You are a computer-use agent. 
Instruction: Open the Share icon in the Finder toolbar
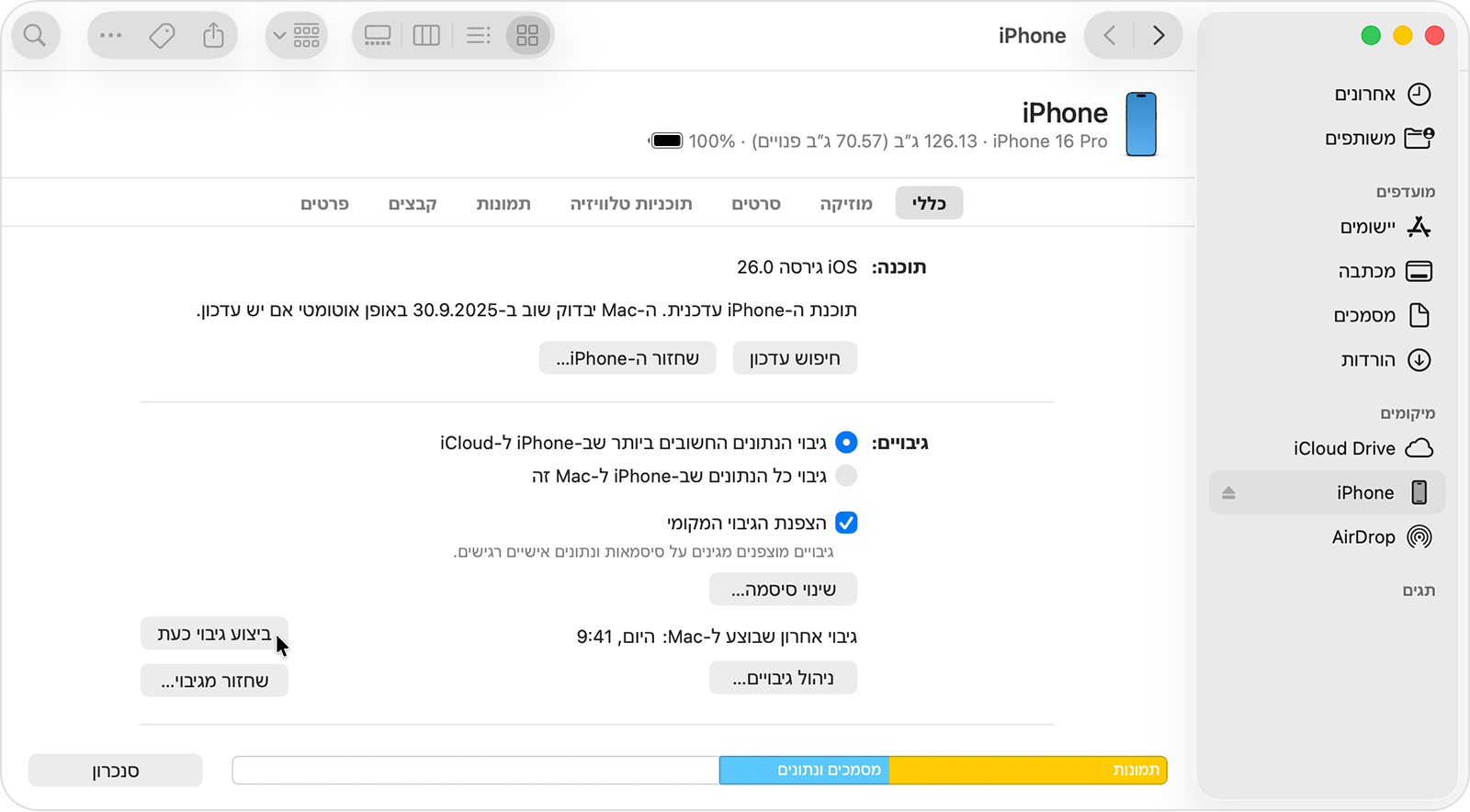tap(214, 35)
